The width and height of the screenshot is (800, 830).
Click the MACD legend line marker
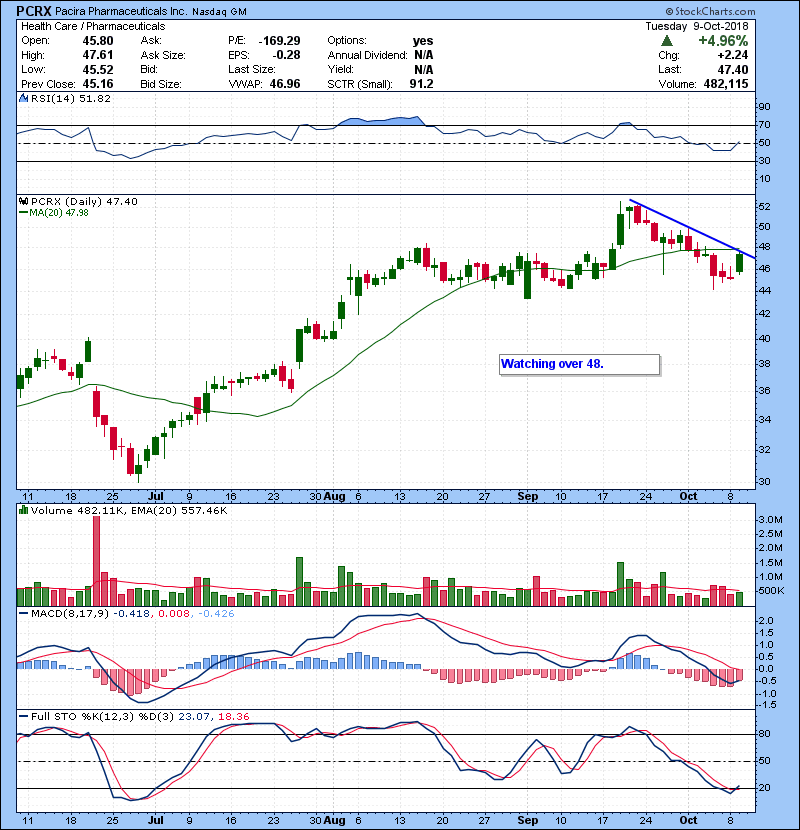click(x=23, y=614)
